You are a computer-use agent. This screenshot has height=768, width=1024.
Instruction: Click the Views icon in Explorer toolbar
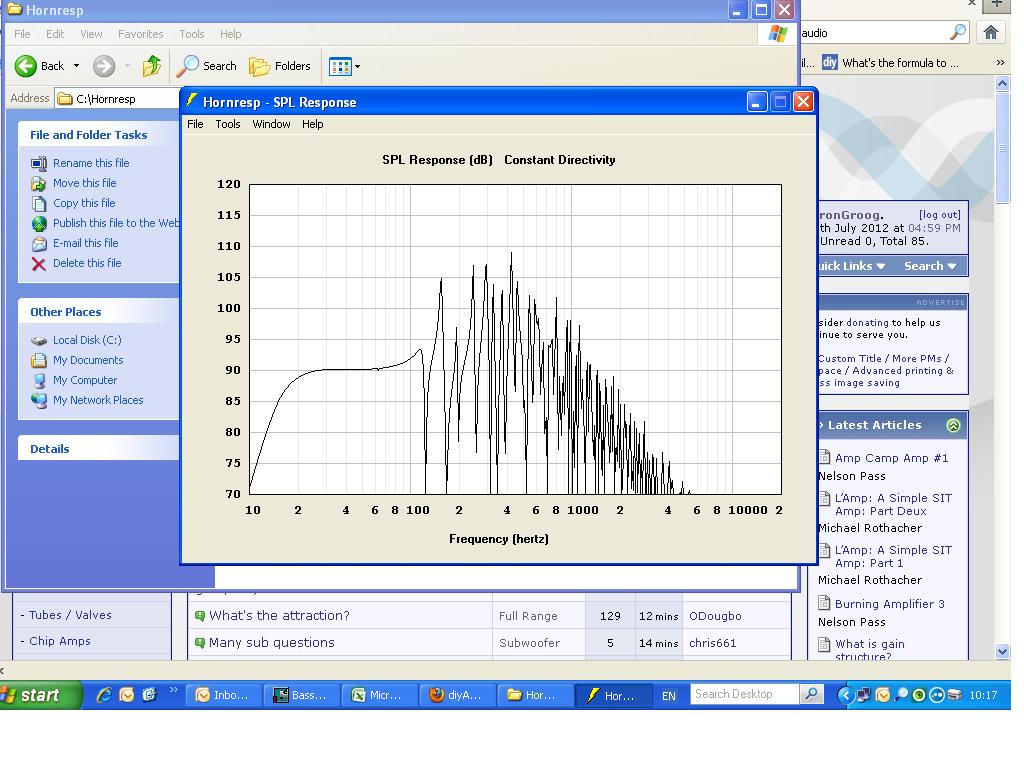tap(340, 66)
